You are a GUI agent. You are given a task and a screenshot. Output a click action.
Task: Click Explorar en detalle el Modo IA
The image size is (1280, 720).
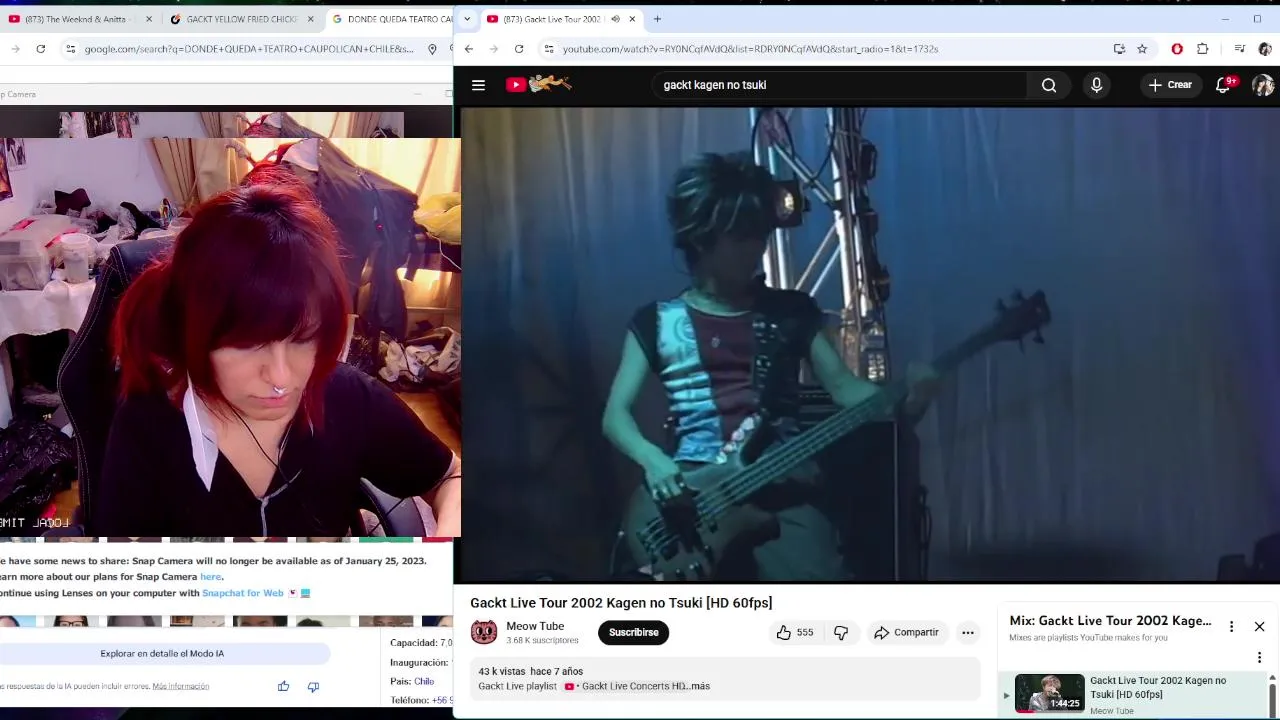pyautogui.click(x=162, y=653)
